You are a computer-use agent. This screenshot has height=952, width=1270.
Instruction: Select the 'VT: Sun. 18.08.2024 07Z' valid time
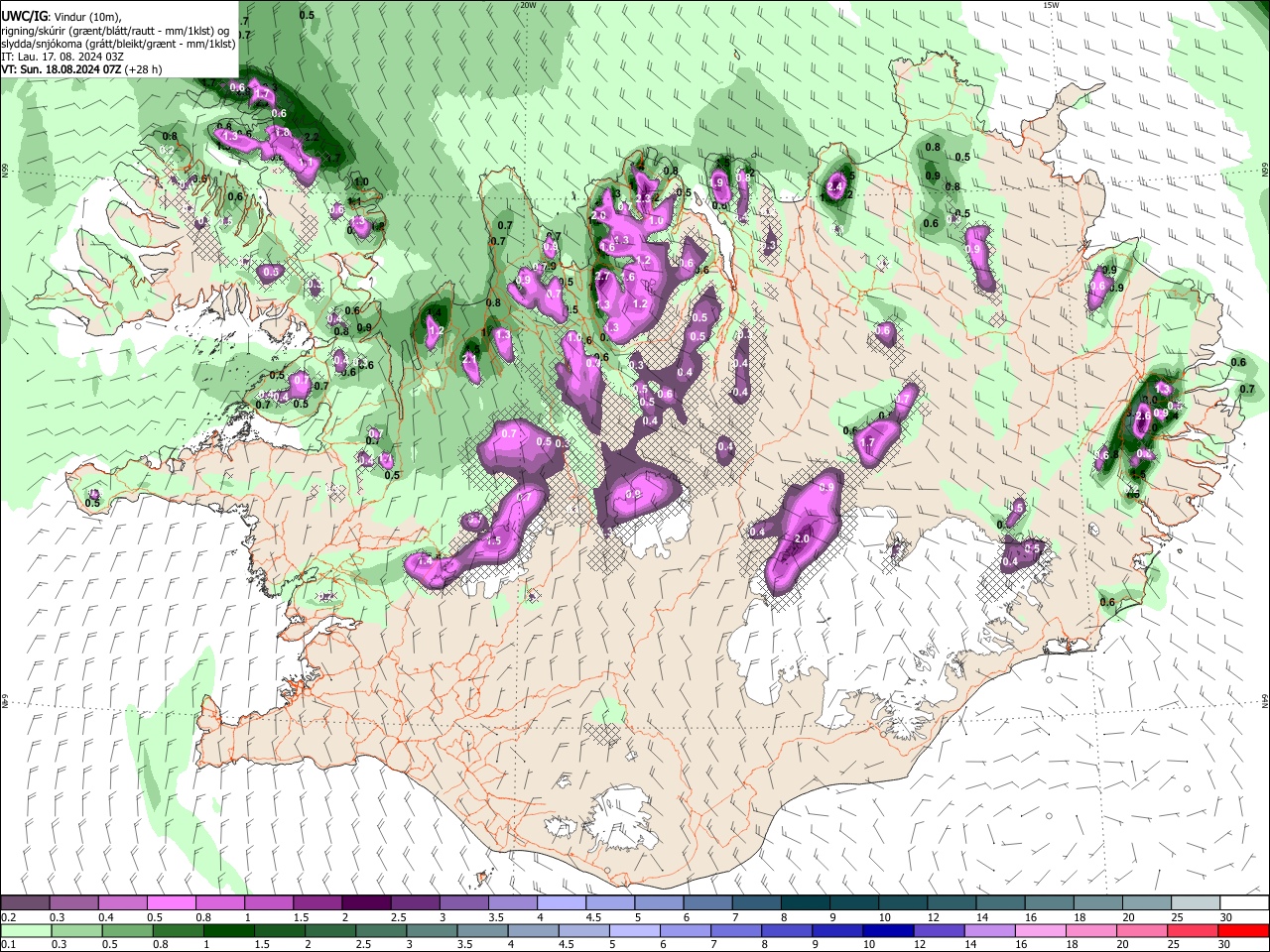click(62, 69)
